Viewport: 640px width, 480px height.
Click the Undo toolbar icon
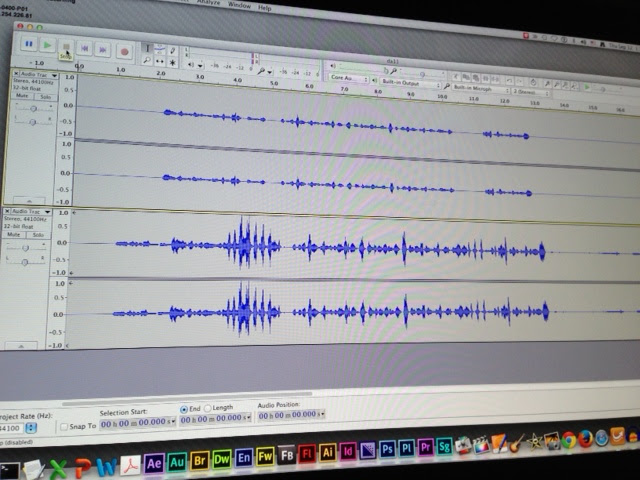coord(509,80)
